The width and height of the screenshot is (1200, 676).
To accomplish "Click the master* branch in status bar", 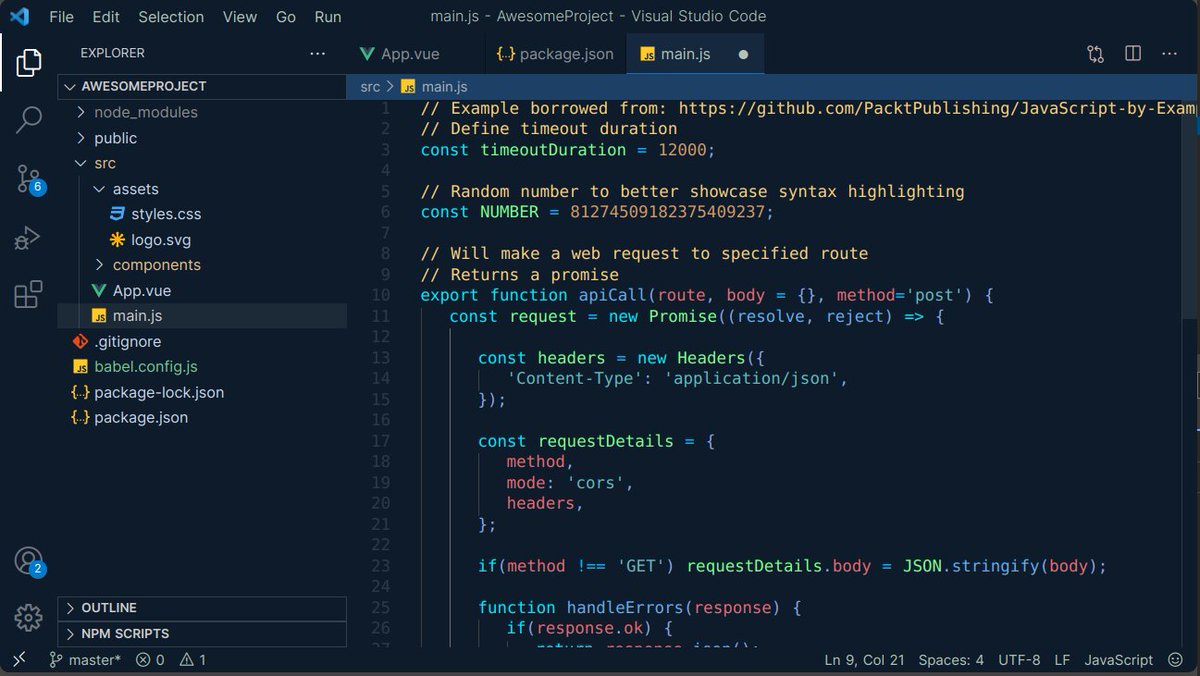I will (84, 660).
